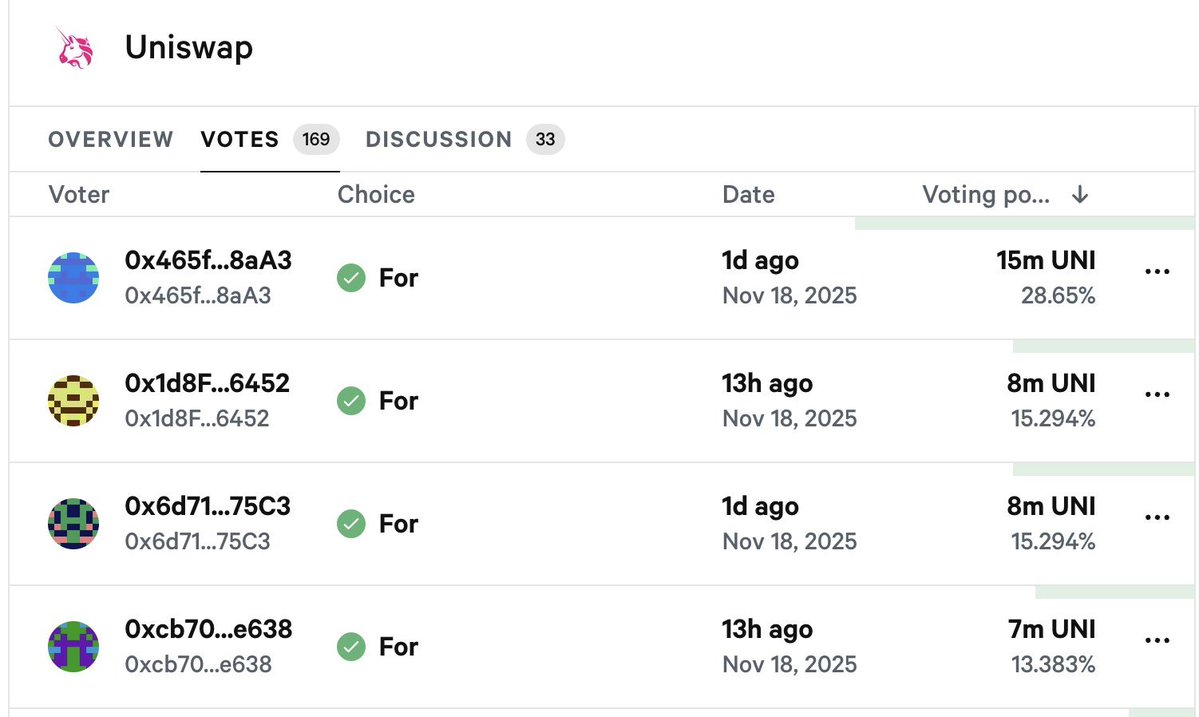Viewport: 1199px width, 717px height.
Task: Open the Discussion tab
Action: (x=439, y=139)
